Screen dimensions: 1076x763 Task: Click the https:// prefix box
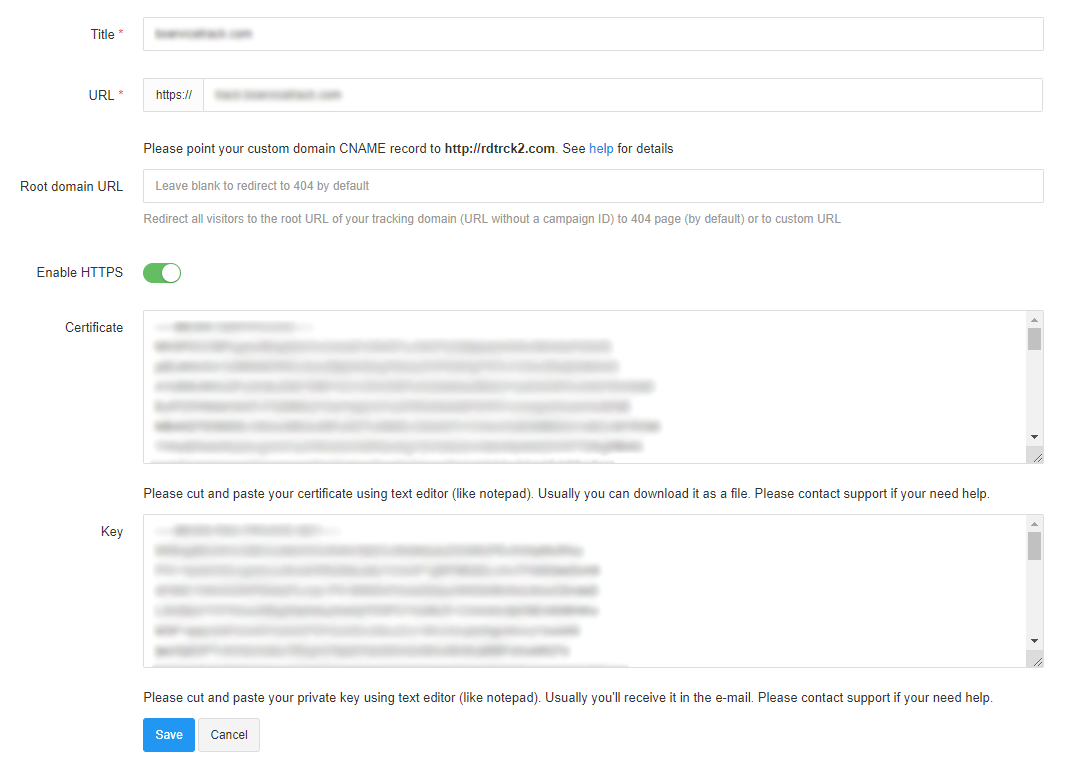pos(174,95)
